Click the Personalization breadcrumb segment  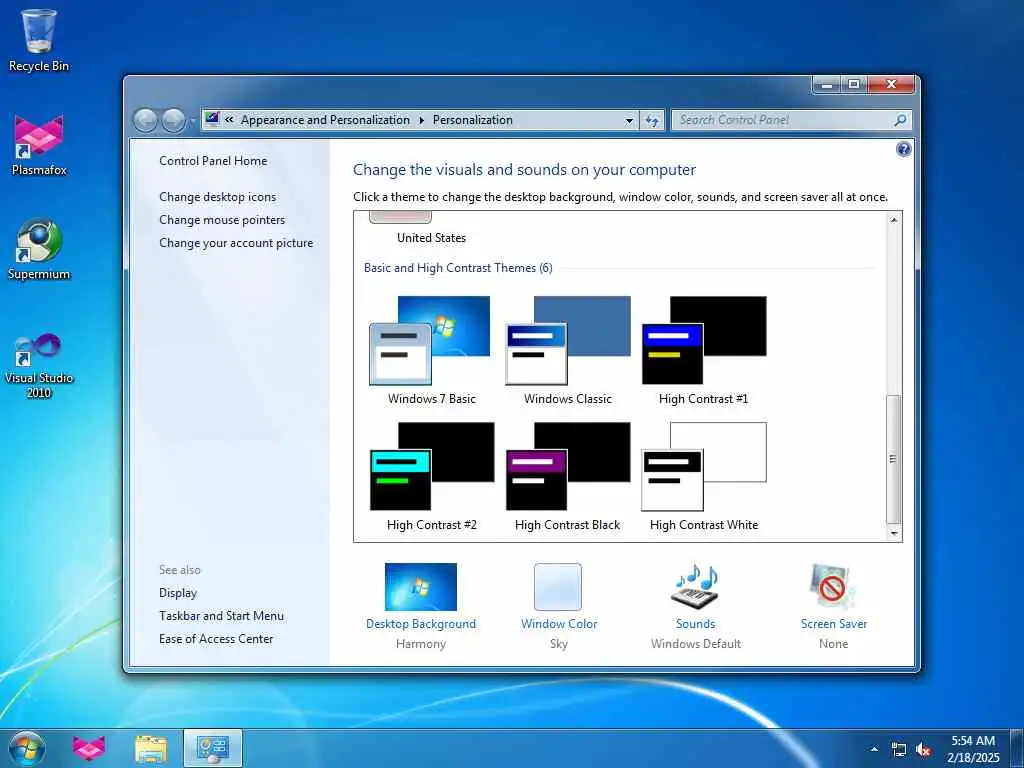tap(473, 120)
